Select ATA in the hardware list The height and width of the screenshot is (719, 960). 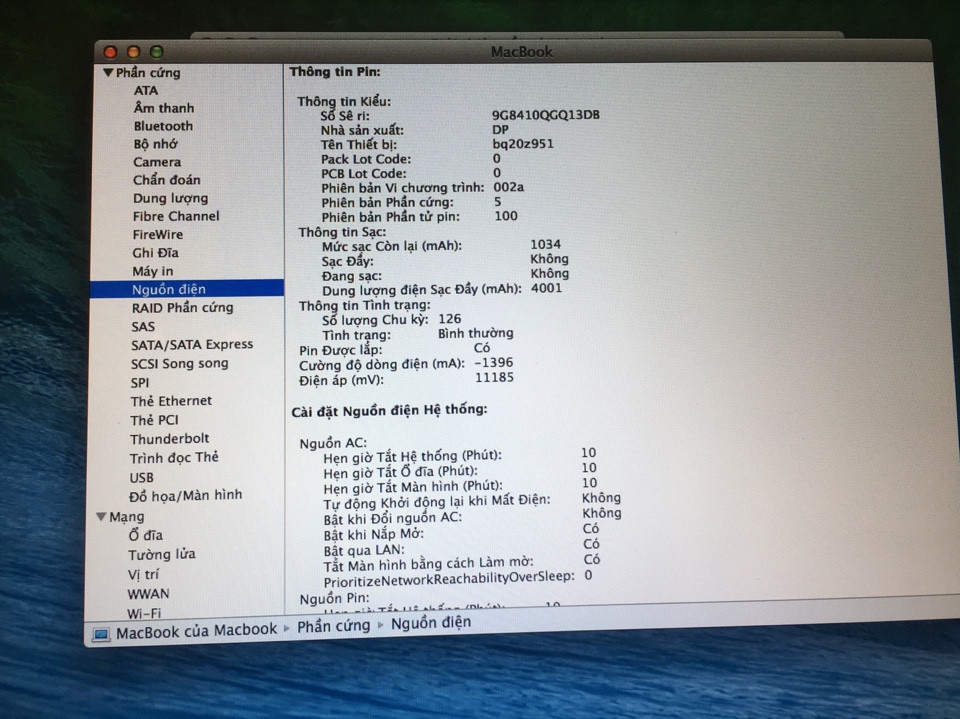[x=146, y=91]
